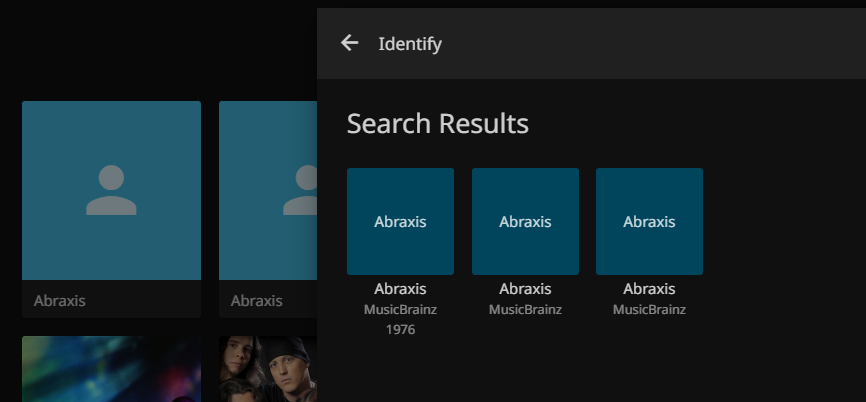866x402 pixels.
Task: Click MusicBrainz label of the first result
Action: coord(400,309)
